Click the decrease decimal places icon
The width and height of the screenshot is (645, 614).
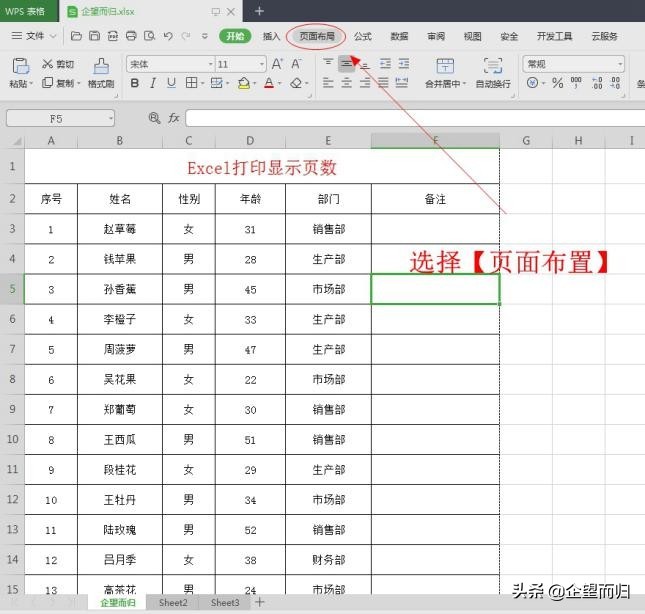click(615, 83)
